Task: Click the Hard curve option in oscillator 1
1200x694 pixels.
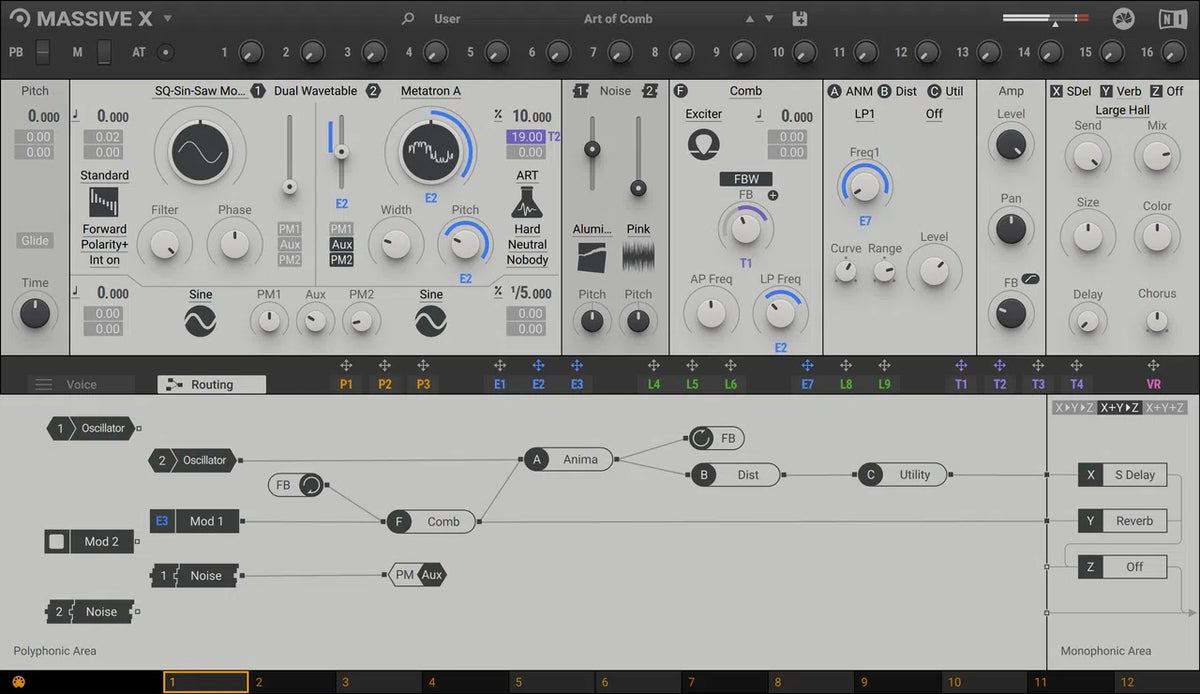Action: coord(527,228)
